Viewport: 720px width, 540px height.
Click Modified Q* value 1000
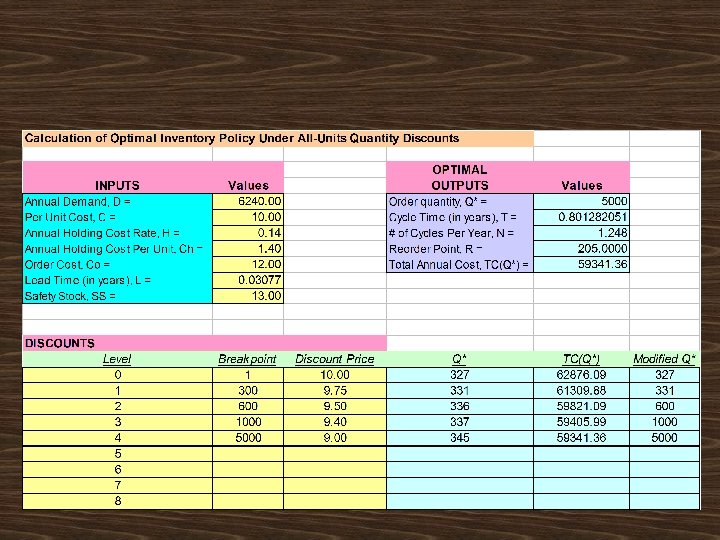[664, 422]
